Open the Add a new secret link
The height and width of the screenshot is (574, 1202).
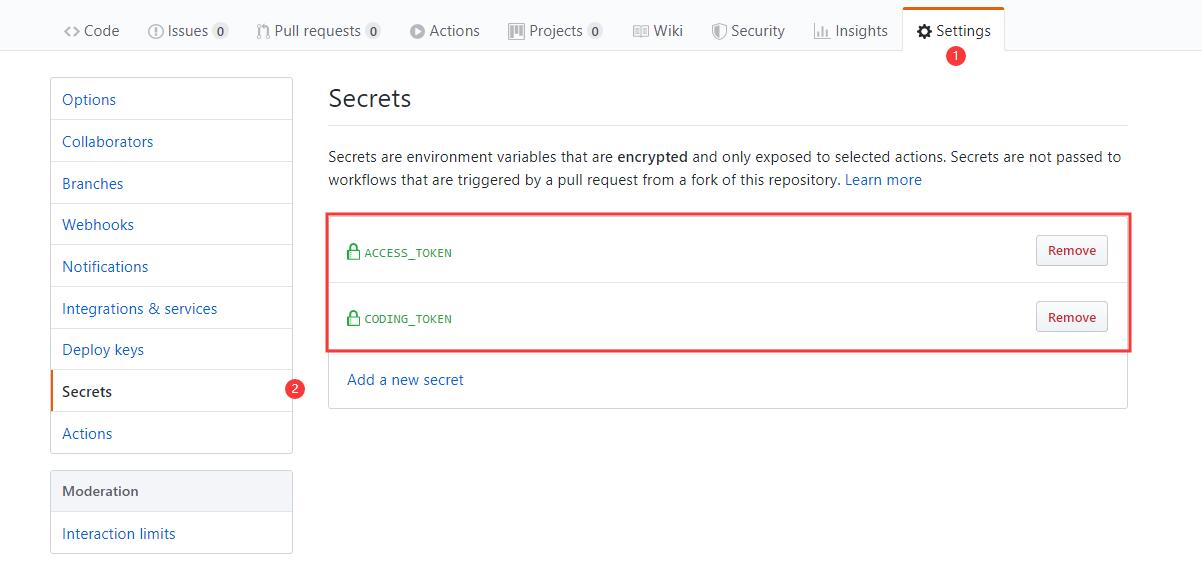point(405,380)
